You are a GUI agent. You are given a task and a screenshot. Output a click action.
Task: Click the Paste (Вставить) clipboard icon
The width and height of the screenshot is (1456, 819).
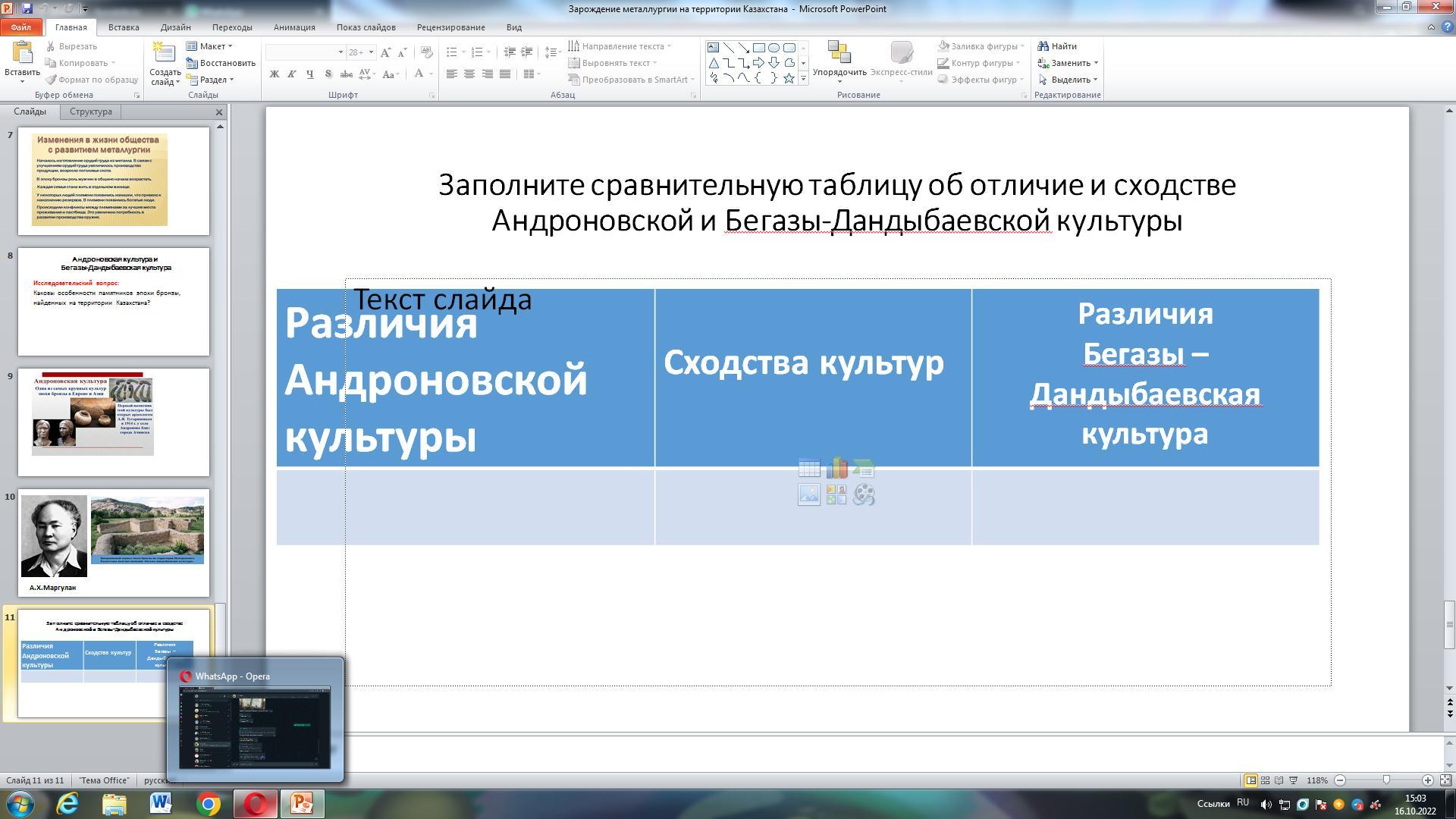click(x=22, y=53)
